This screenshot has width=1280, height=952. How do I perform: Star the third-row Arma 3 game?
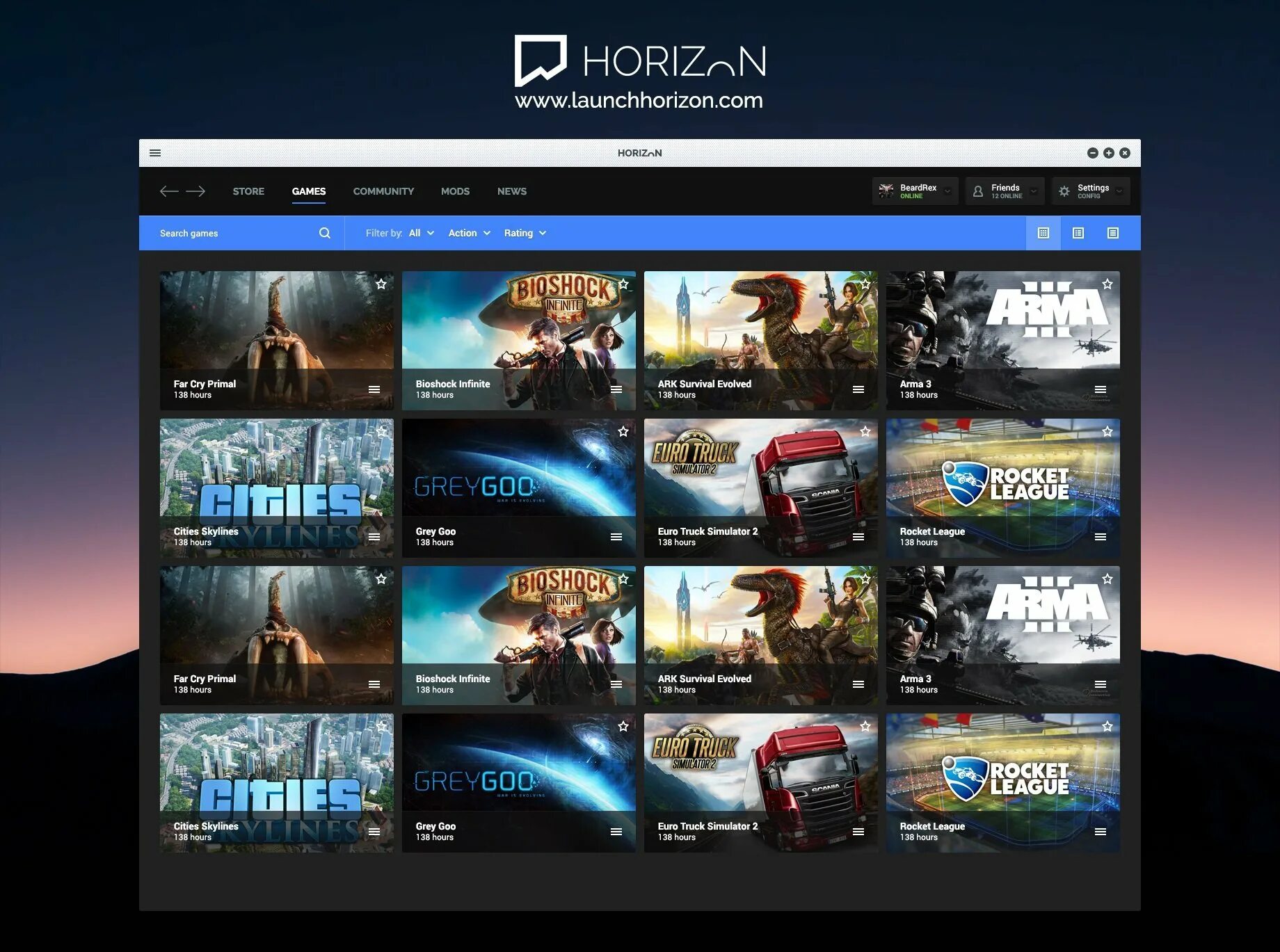1107,579
